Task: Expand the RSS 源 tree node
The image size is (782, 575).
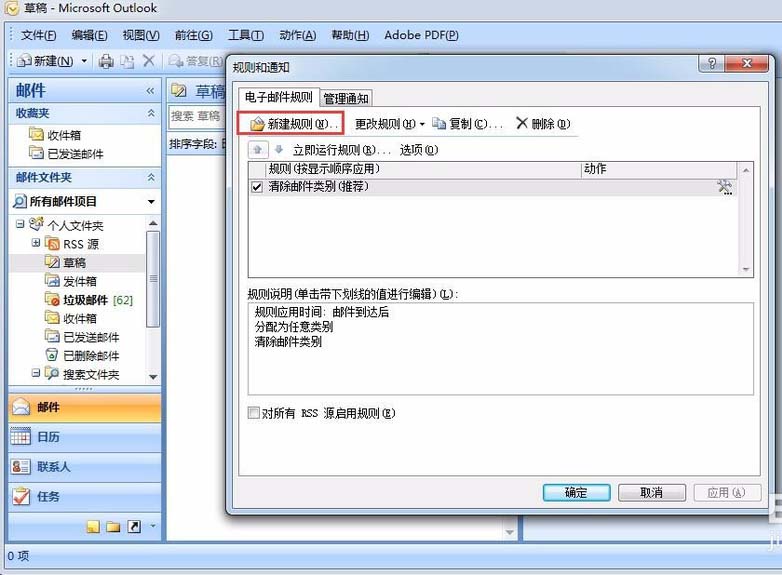Action: 37,243
